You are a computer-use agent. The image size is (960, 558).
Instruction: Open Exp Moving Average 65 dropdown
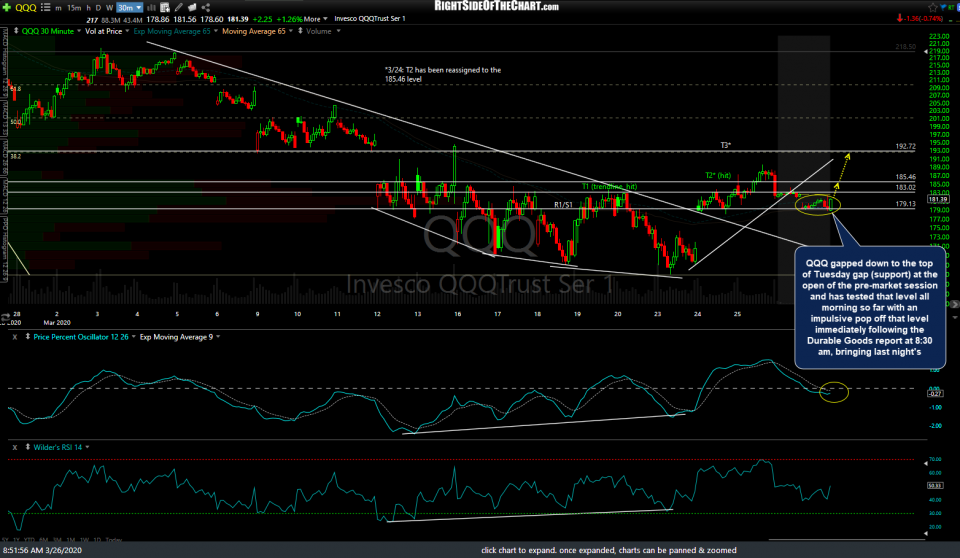216,31
